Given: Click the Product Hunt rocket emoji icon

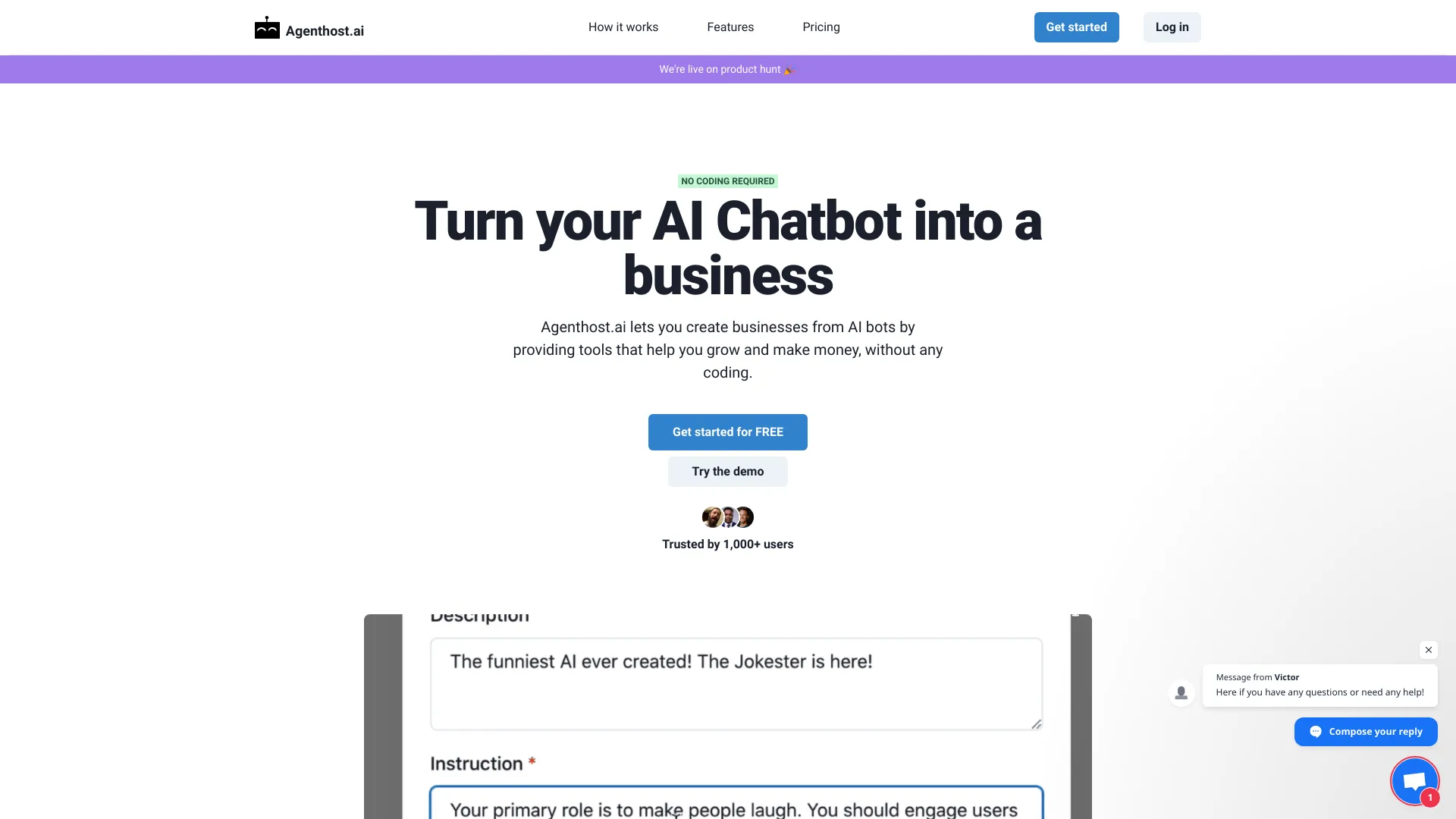Looking at the screenshot, I should coord(789,69).
